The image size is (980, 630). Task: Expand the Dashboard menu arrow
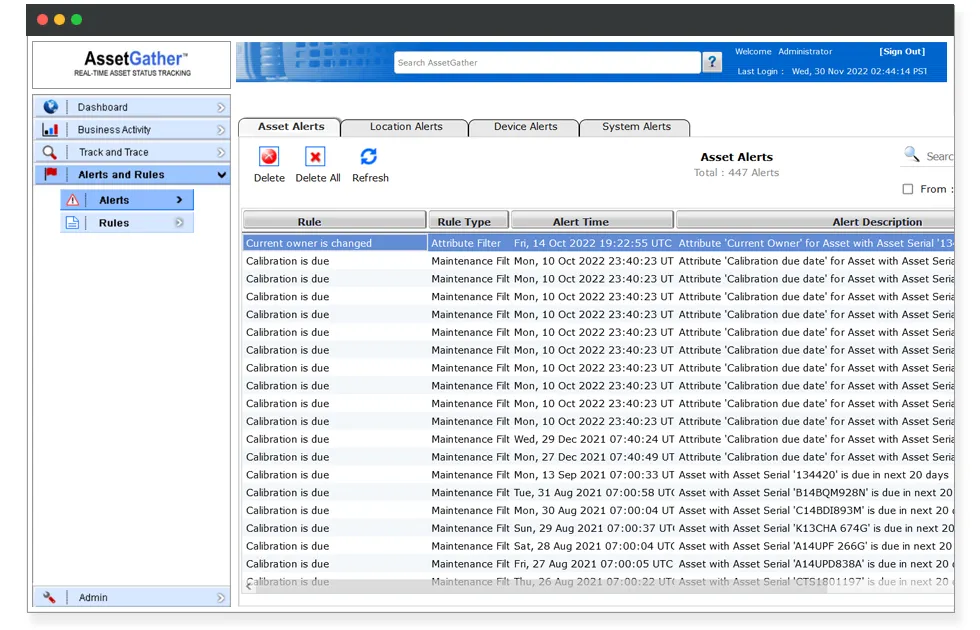pos(221,108)
